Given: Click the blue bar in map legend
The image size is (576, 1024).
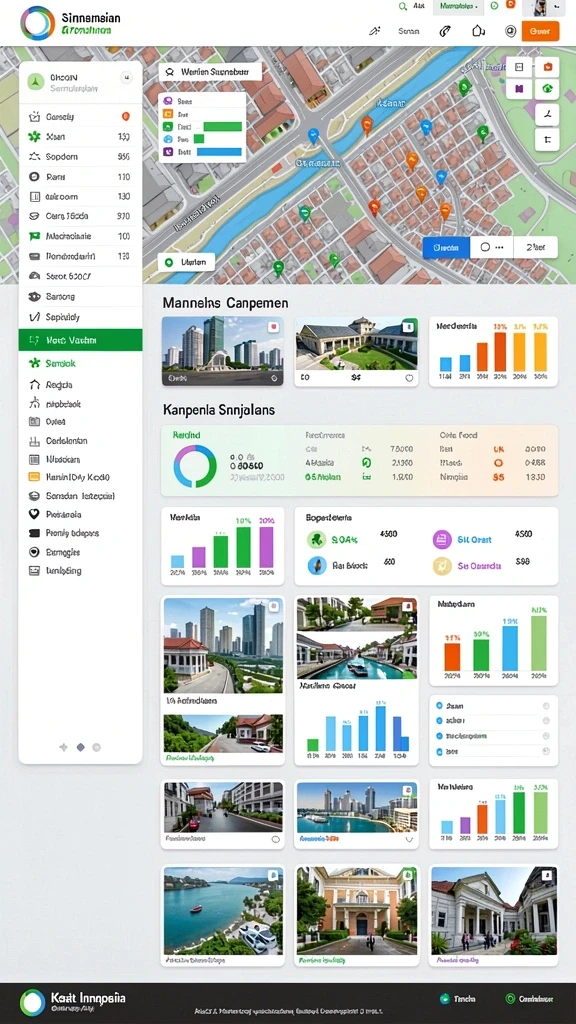Looking at the screenshot, I should click(x=219, y=152).
